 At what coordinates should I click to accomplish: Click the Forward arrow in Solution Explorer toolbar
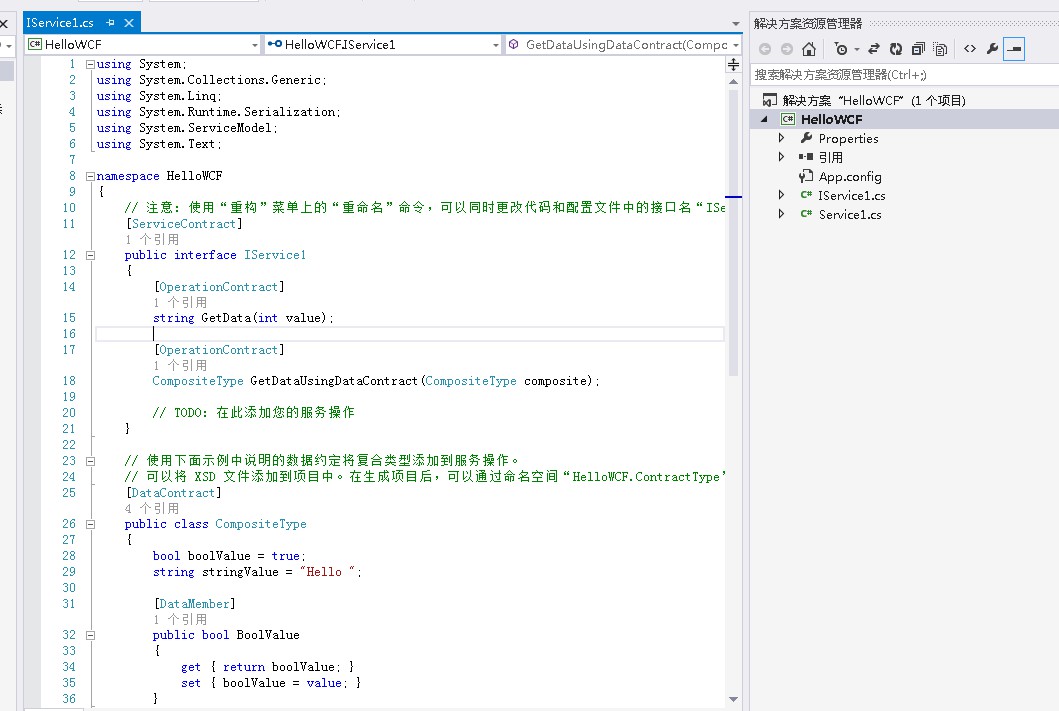tap(787, 49)
